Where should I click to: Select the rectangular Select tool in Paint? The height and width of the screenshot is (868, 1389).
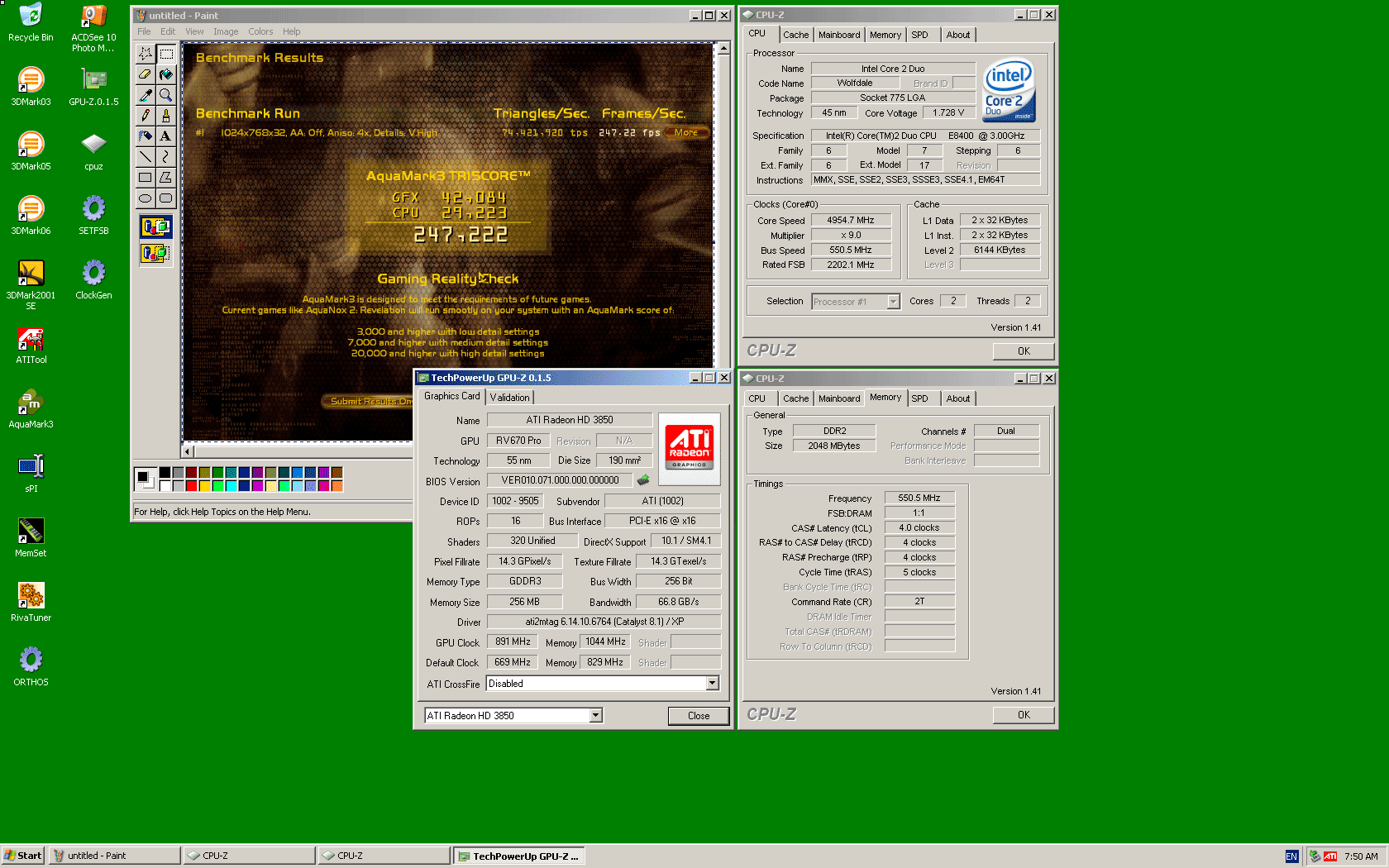coord(165,54)
